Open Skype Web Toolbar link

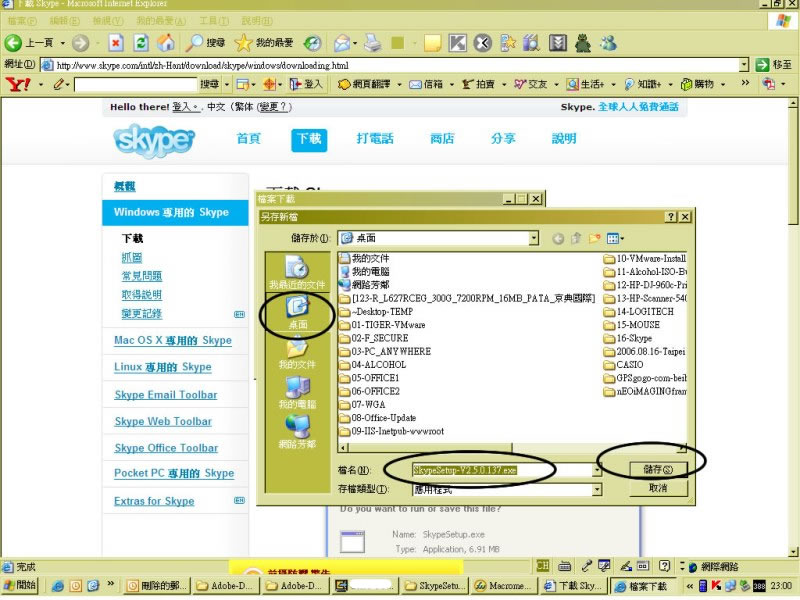pyautogui.click(x=163, y=421)
